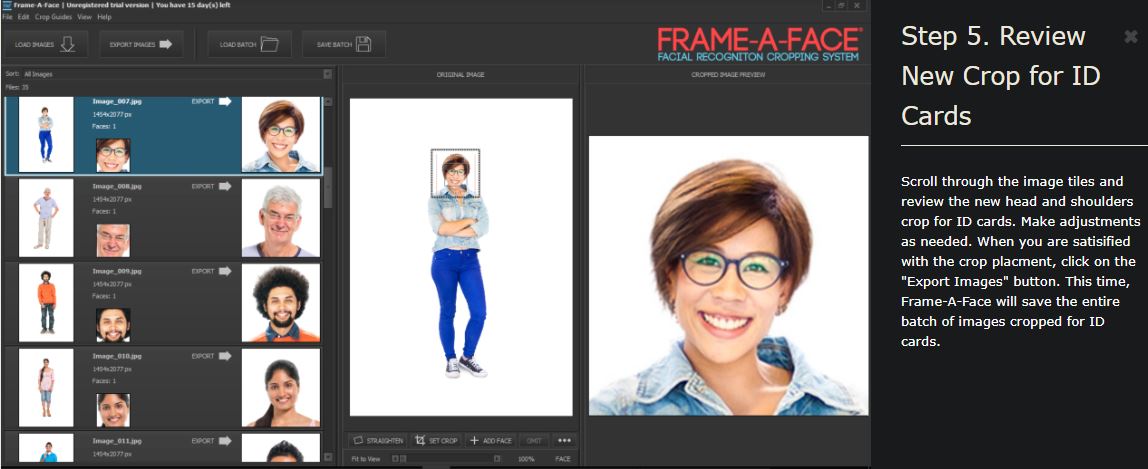This screenshot has height=469, width=1148.
Task: Open the Help menu
Action: pos(104,16)
